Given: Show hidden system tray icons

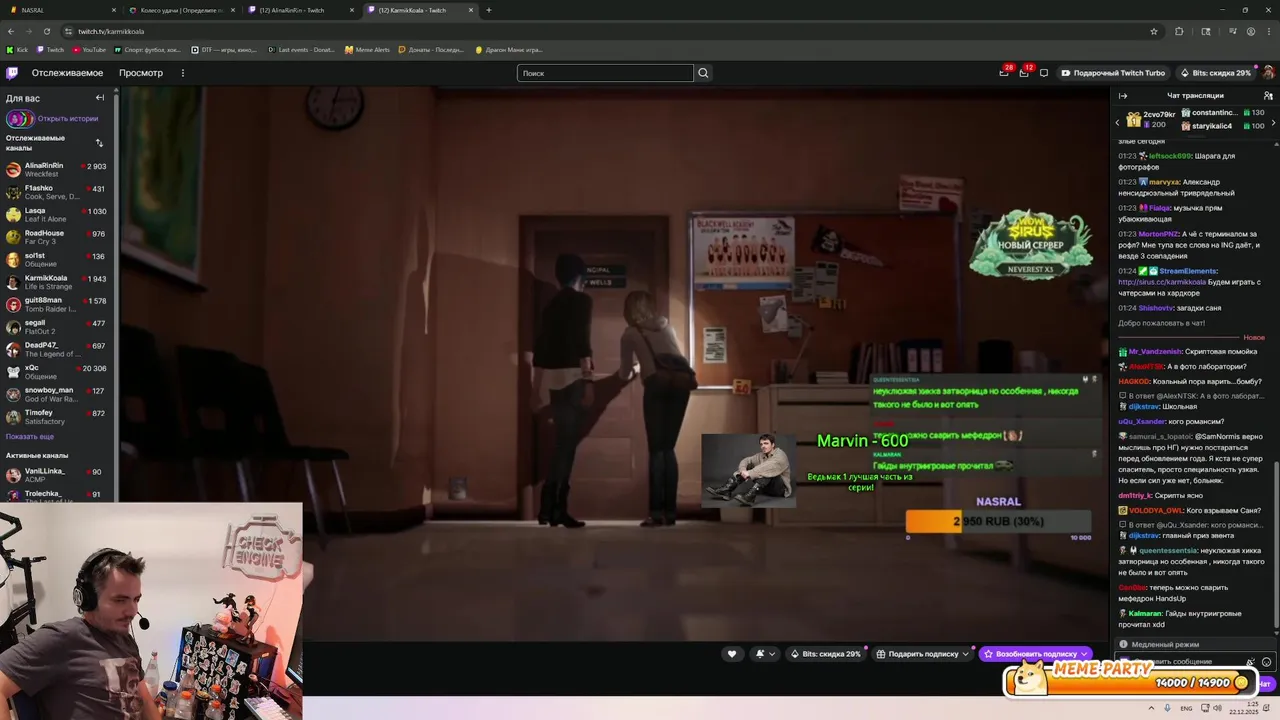Looking at the screenshot, I should (1152, 708).
